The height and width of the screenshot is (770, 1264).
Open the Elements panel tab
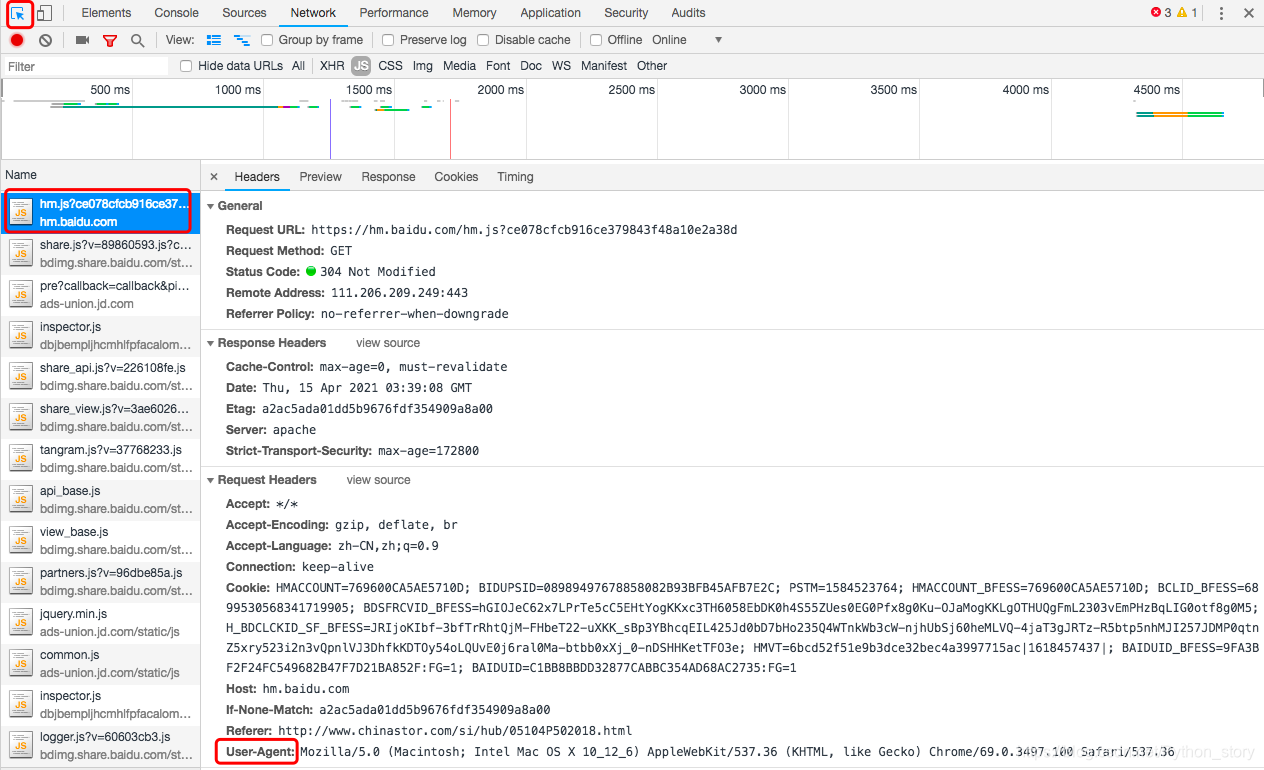106,13
